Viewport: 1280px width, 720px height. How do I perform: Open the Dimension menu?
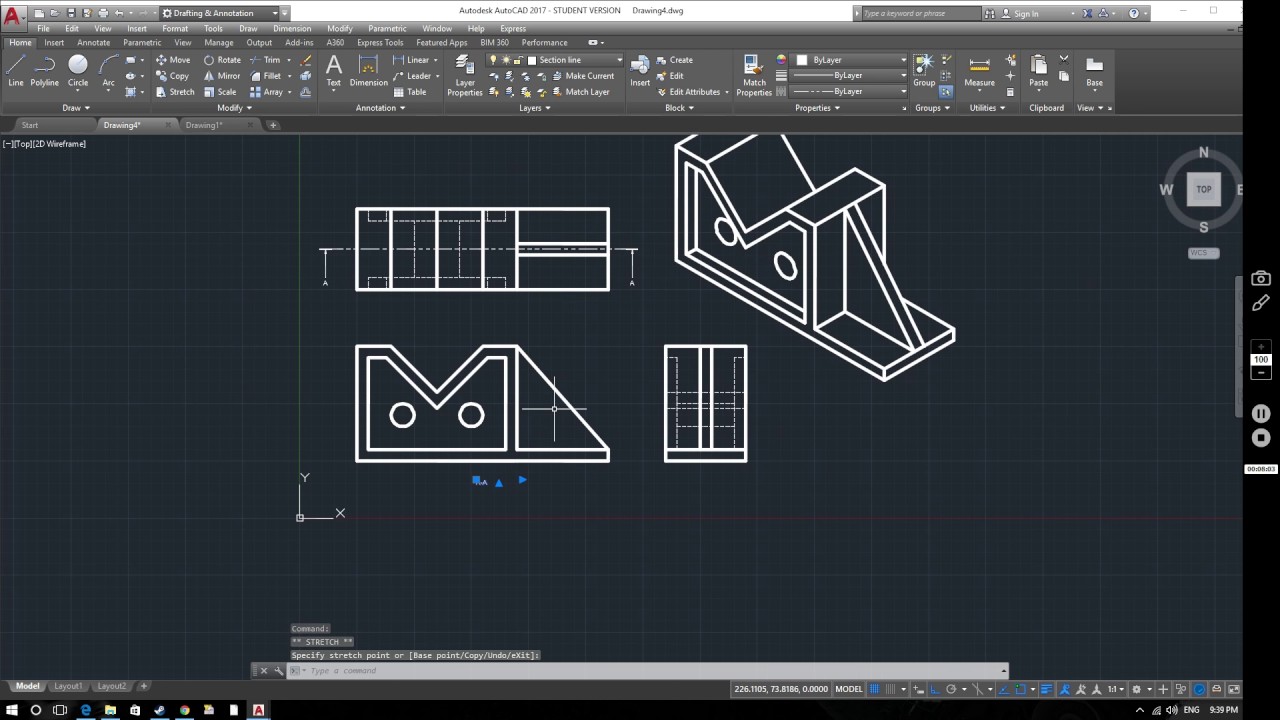click(292, 29)
